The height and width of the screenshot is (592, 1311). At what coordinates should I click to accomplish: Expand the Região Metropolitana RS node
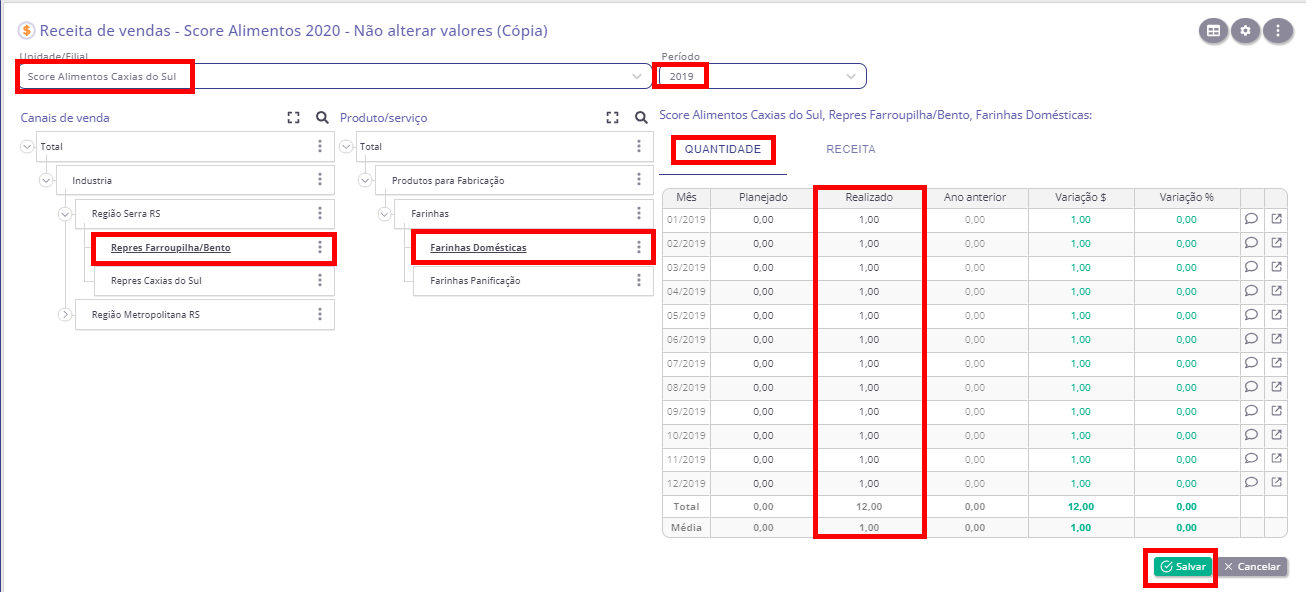click(65, 314)
